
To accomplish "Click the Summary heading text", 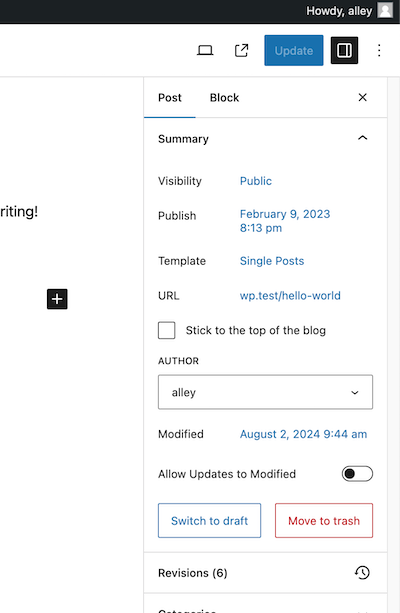I will (x=183, y=139).
